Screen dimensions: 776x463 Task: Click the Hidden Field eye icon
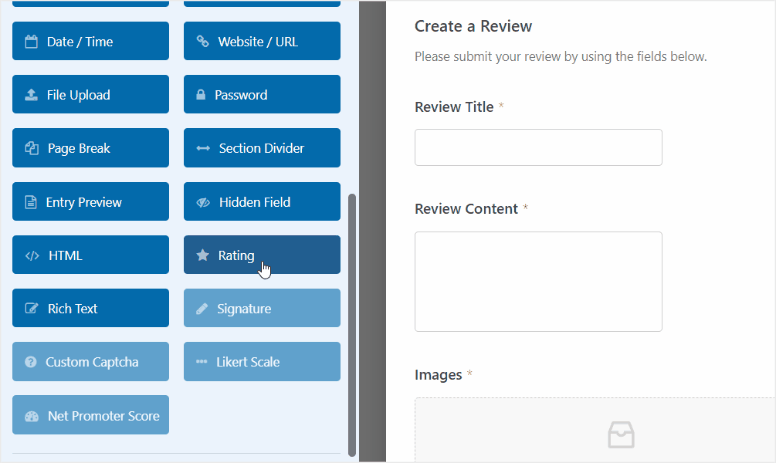pos(202,202)
